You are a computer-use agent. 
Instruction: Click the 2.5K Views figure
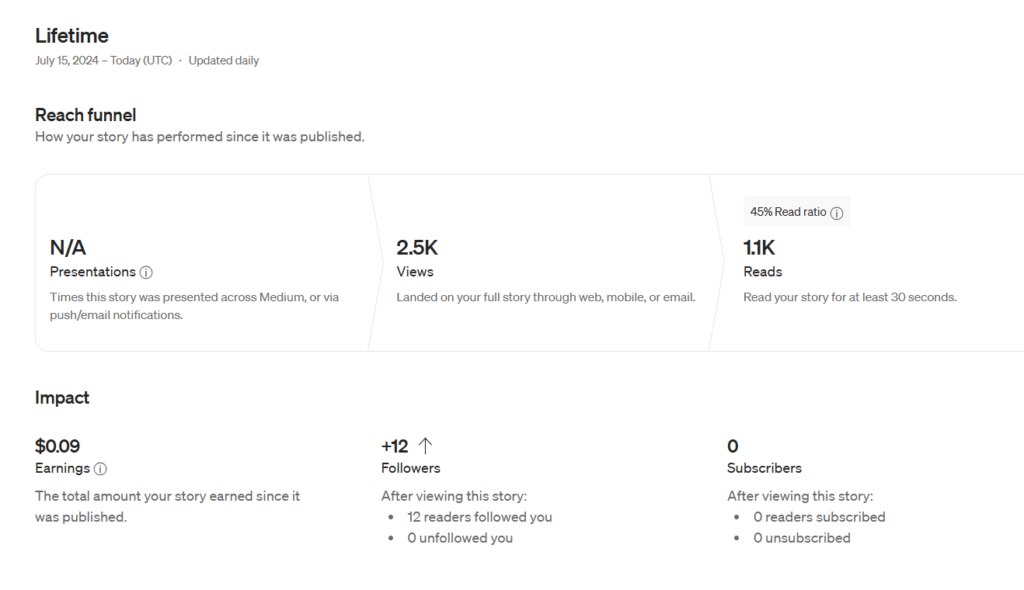point(416,246)
